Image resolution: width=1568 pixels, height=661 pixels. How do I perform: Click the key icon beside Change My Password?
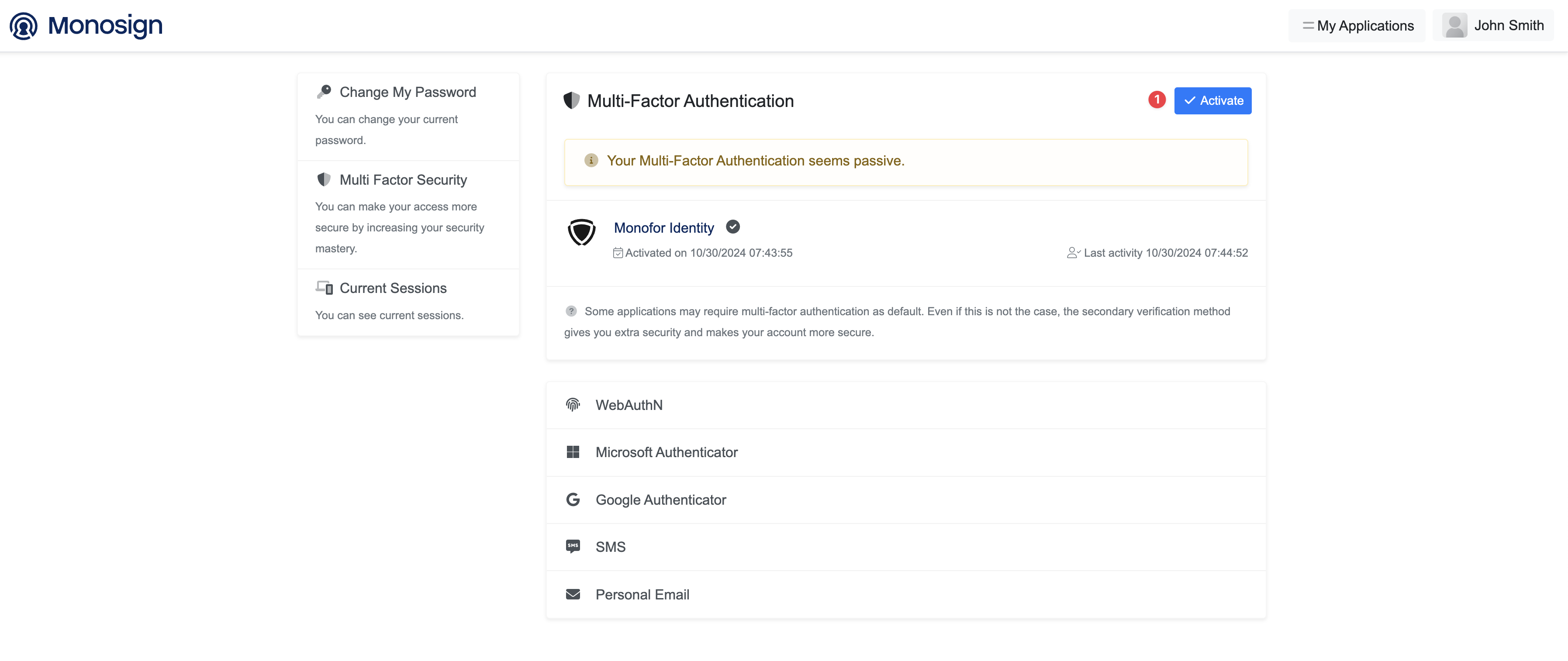point(324,92)
